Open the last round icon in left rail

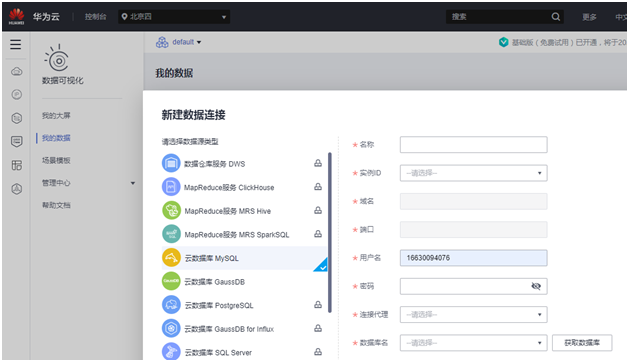tap(16, 189)
